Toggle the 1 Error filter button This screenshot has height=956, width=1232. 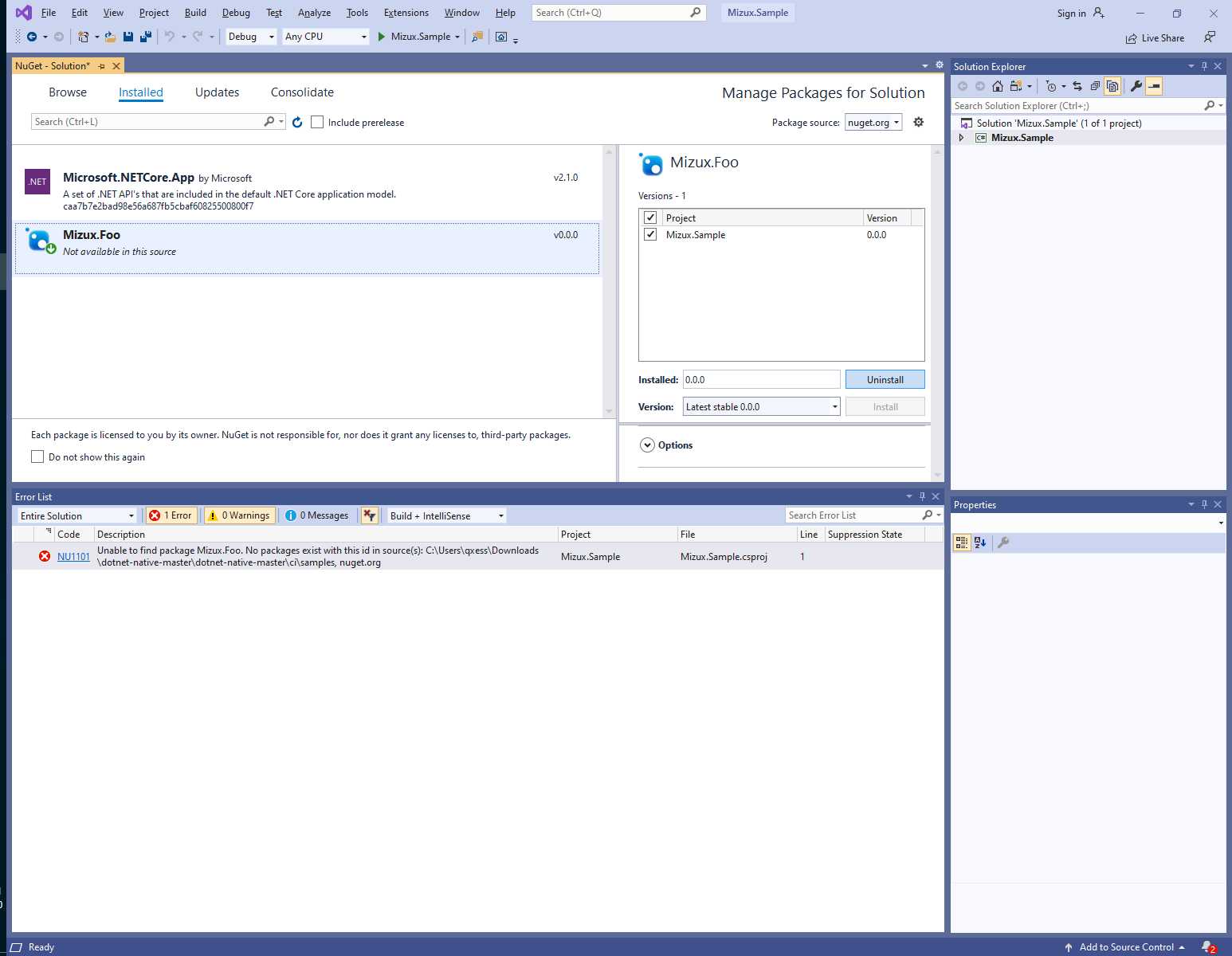(x=171, y=515)
